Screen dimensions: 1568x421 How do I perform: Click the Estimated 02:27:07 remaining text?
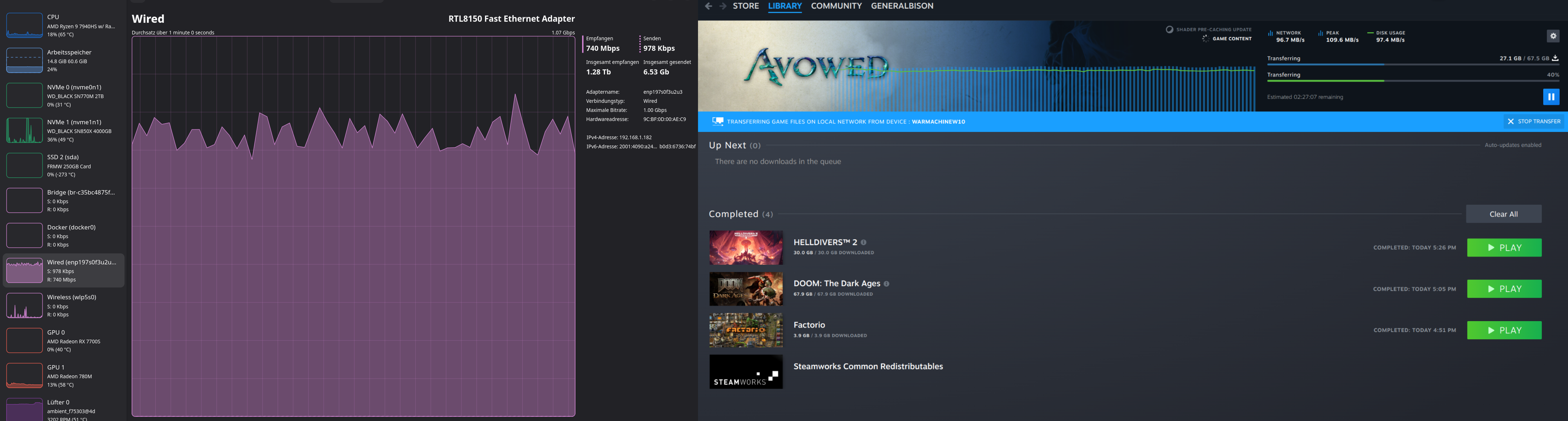click(1304, 97)
